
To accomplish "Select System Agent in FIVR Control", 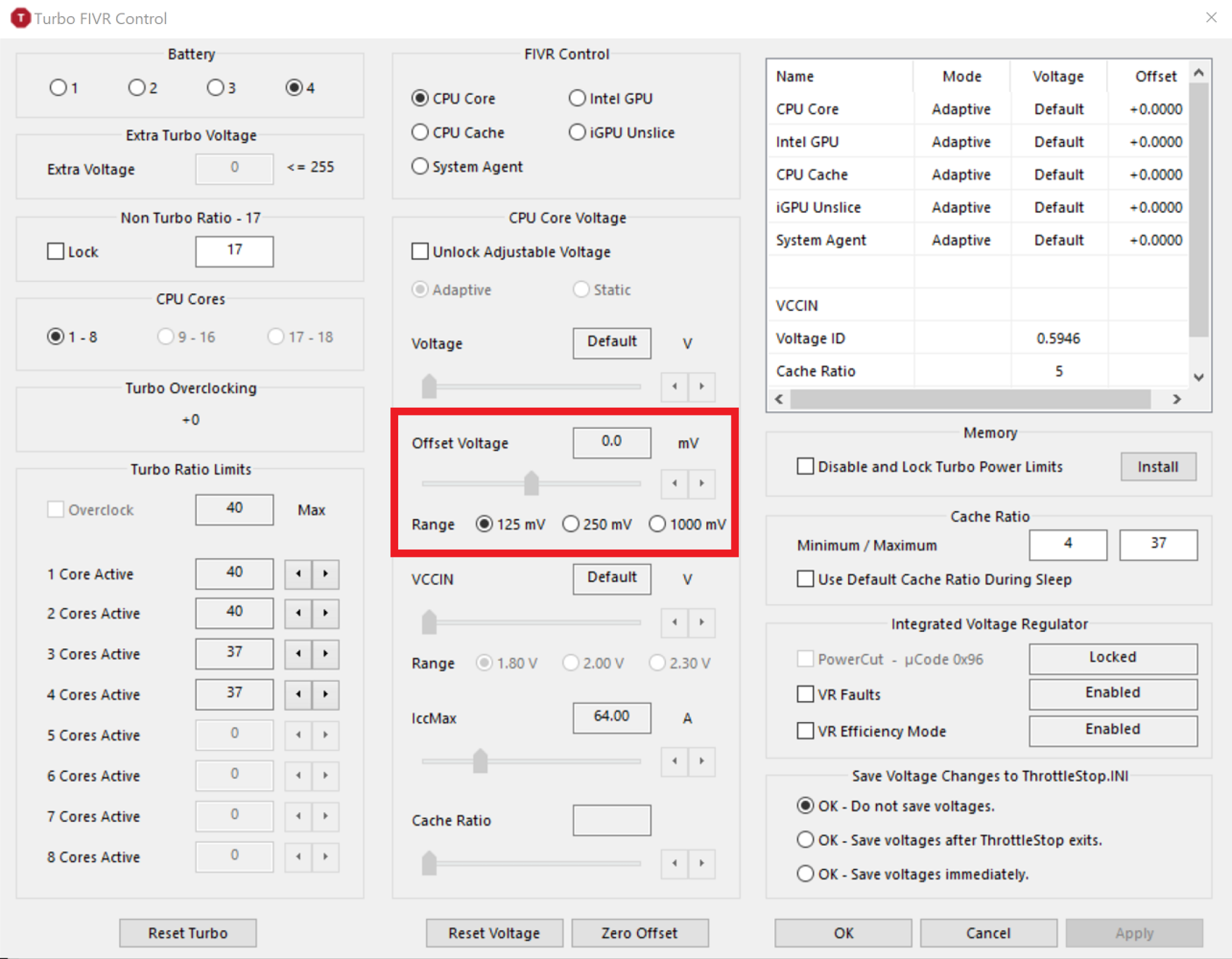I will click(x=419, y=166).
